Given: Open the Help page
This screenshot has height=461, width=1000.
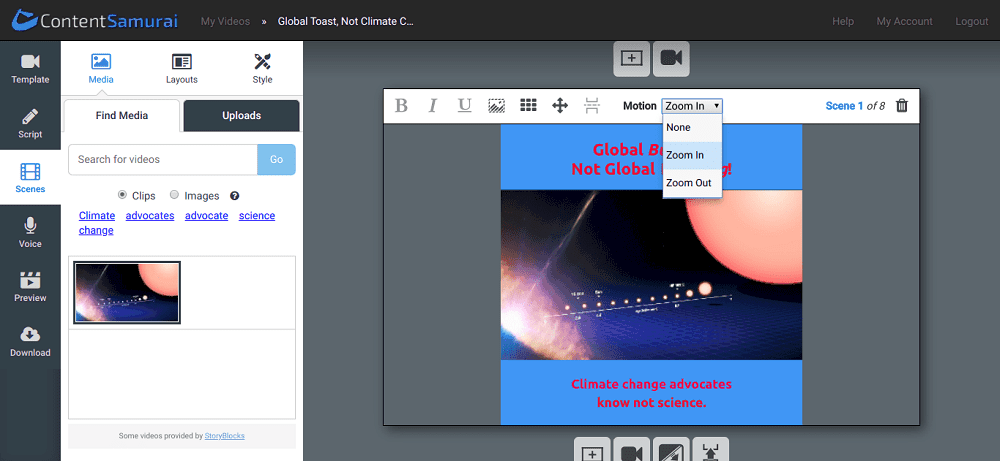Looking at the screenshot, I should (x=843, y=21).
